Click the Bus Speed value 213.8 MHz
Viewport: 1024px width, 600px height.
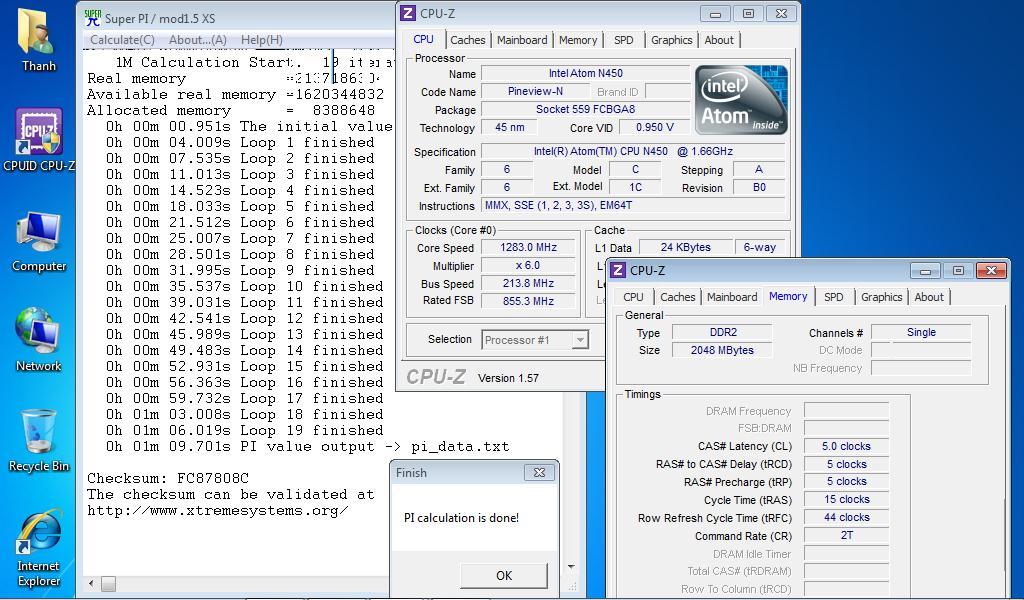click(528, 283)
